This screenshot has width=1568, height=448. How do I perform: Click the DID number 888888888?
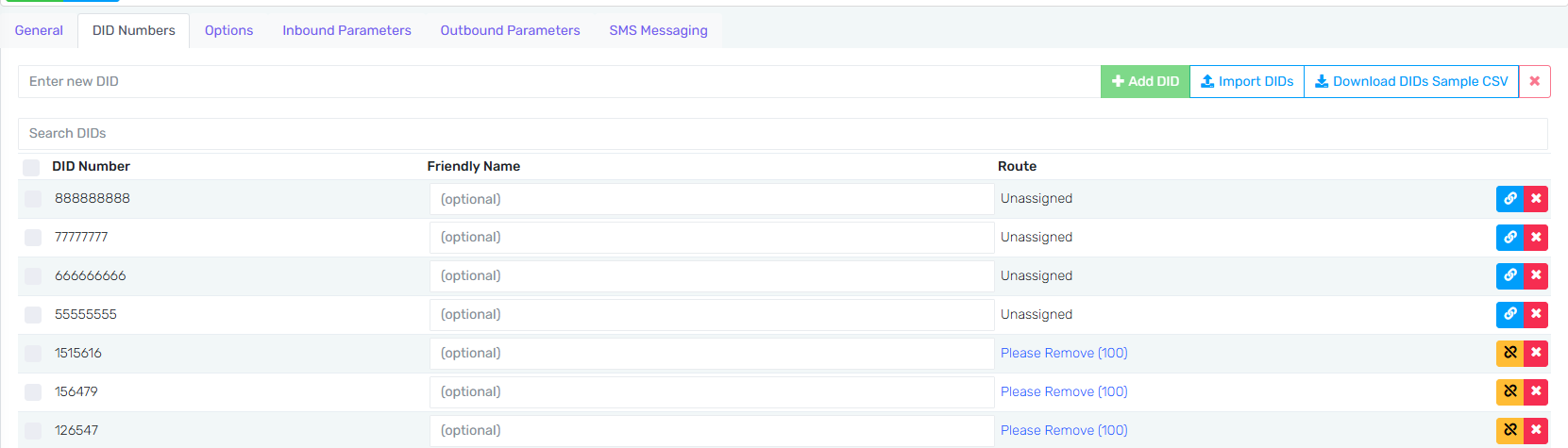point(93,198)
